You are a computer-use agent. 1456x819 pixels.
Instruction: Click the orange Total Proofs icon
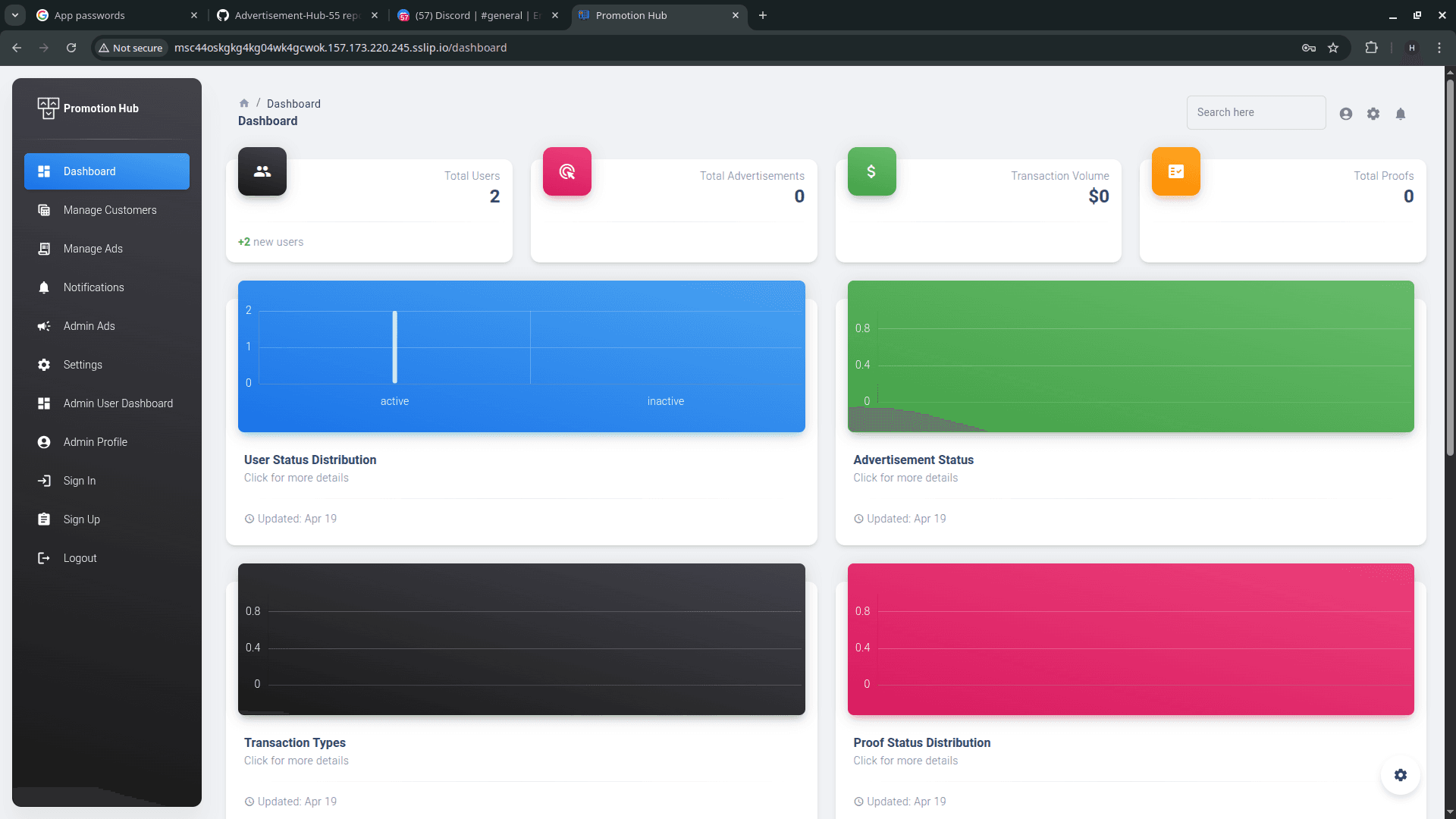[1175, 171]
